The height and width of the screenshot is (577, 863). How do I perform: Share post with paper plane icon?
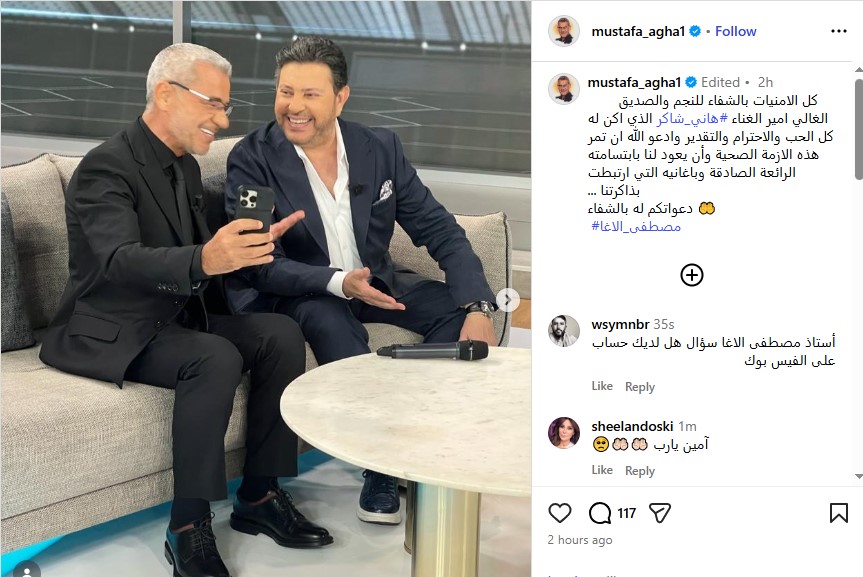(659, 513)
